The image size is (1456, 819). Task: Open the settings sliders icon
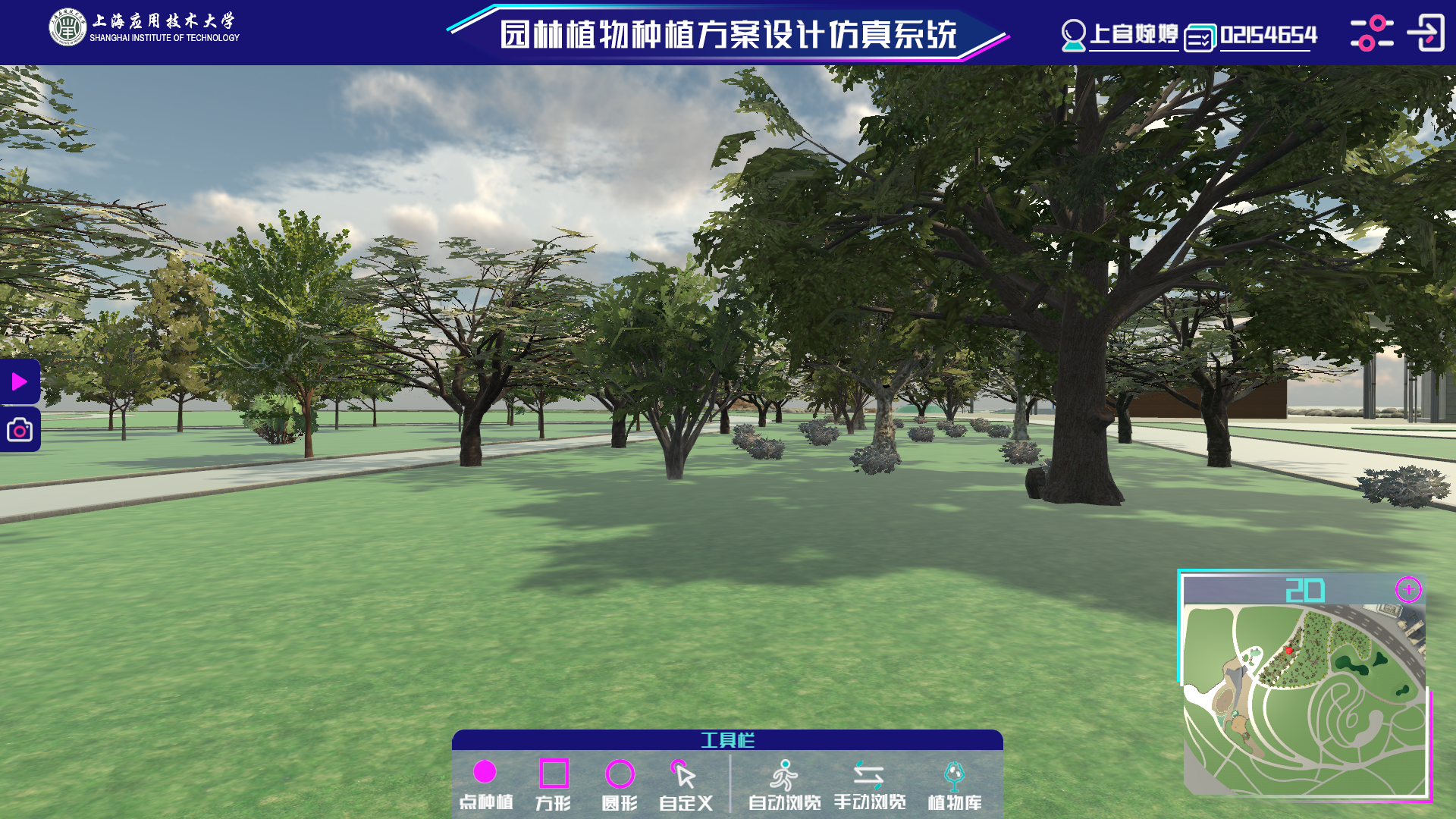pos(1371,33)
